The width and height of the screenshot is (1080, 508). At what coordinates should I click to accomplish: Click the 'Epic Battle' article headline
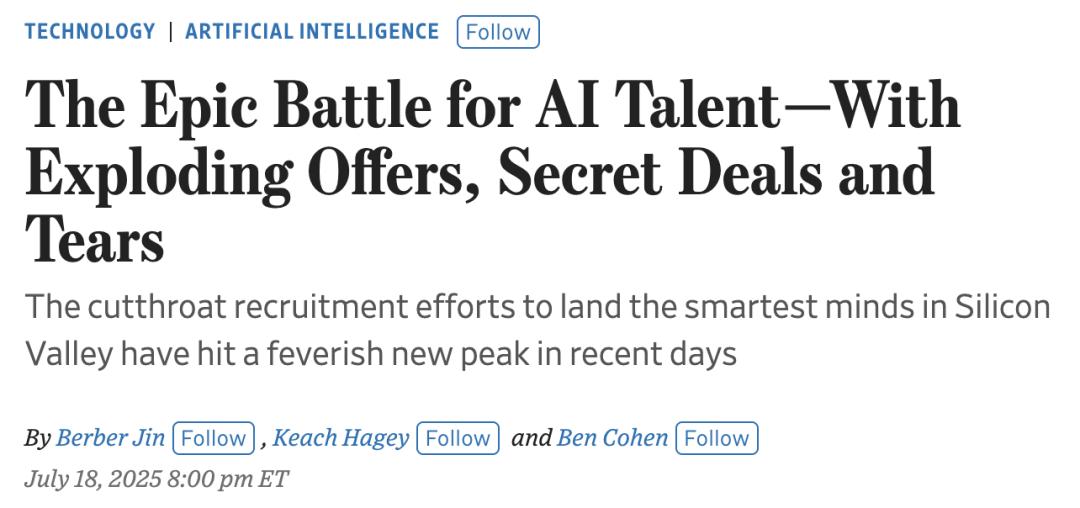[492, 171]
